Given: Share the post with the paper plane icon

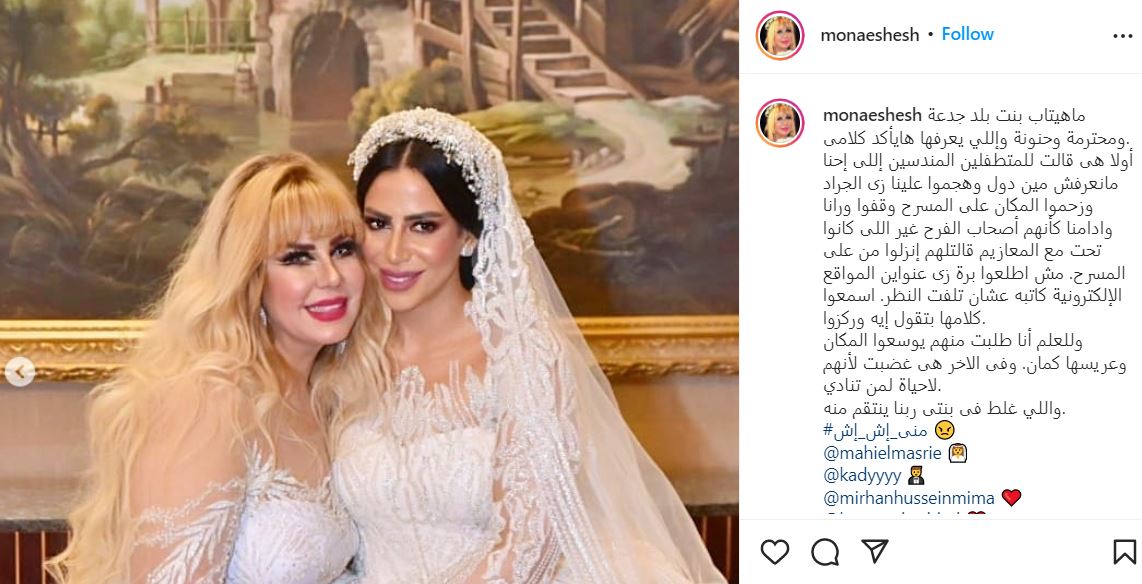Looking at the screenshot, I should pos(875,552).
